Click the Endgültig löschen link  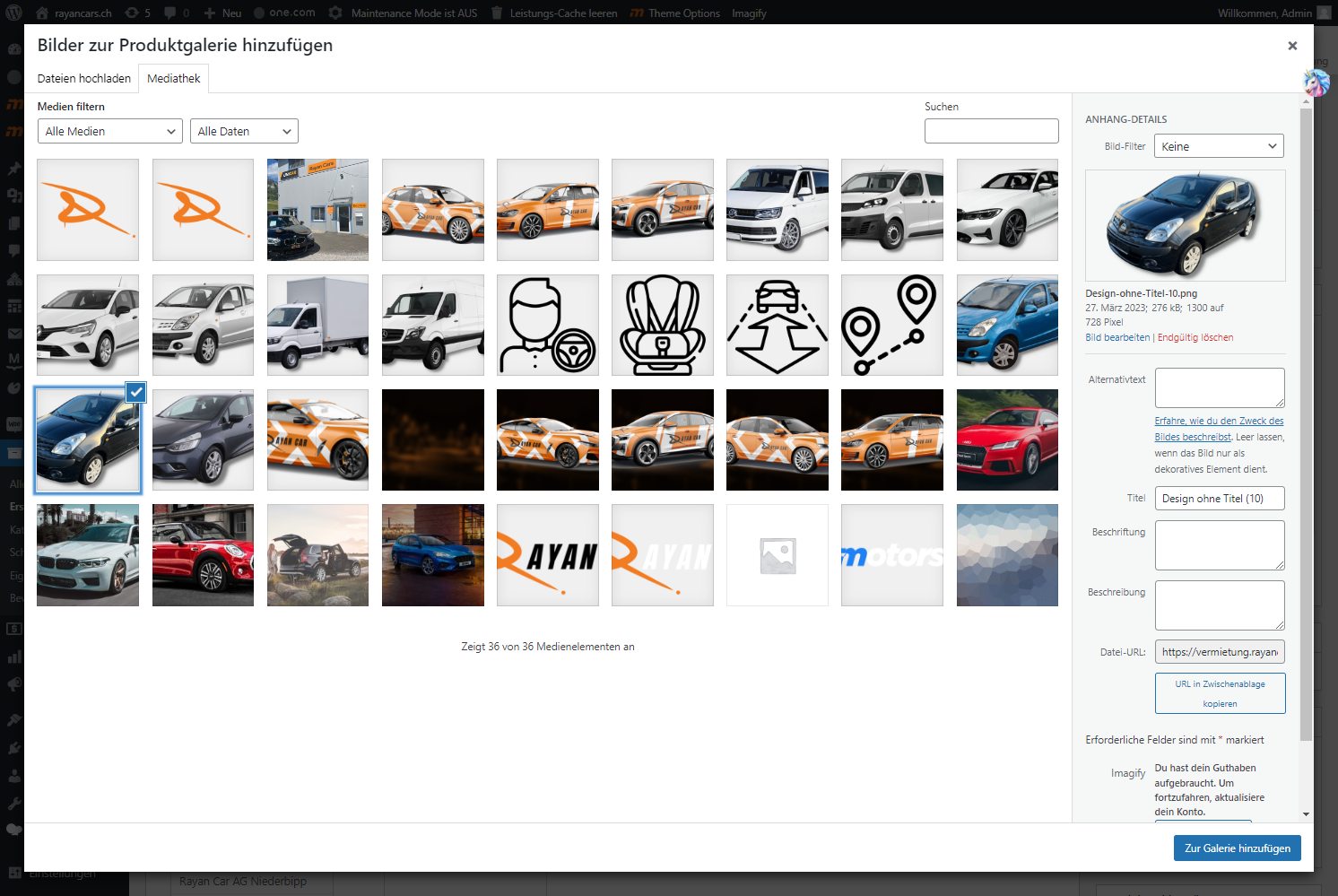tap(1195, 337)
